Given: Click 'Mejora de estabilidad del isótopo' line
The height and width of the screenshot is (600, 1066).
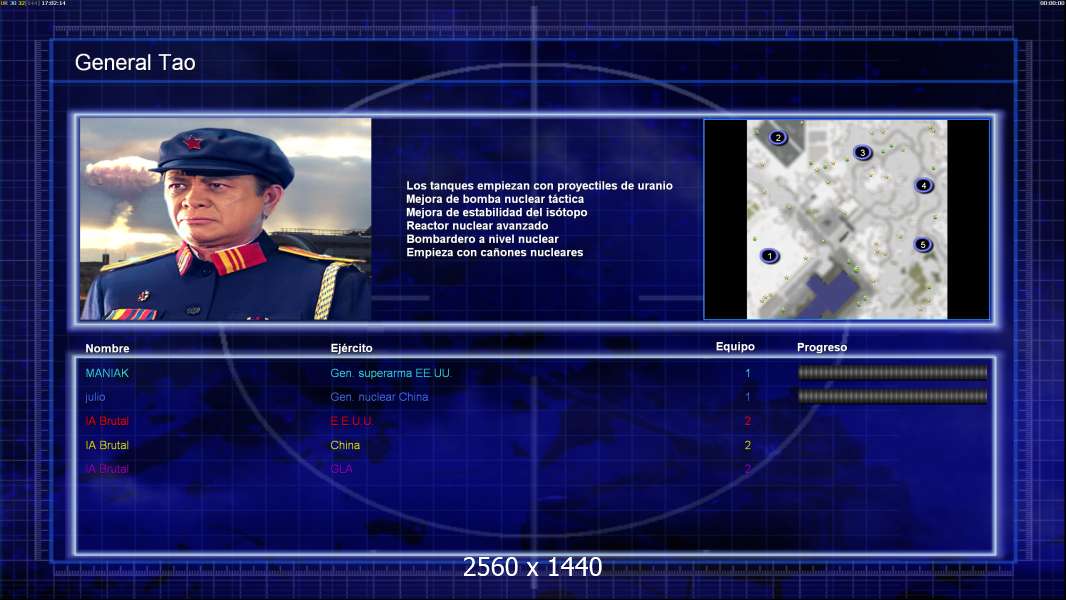Looking at the screenshot, I should [x=497, y=212].
